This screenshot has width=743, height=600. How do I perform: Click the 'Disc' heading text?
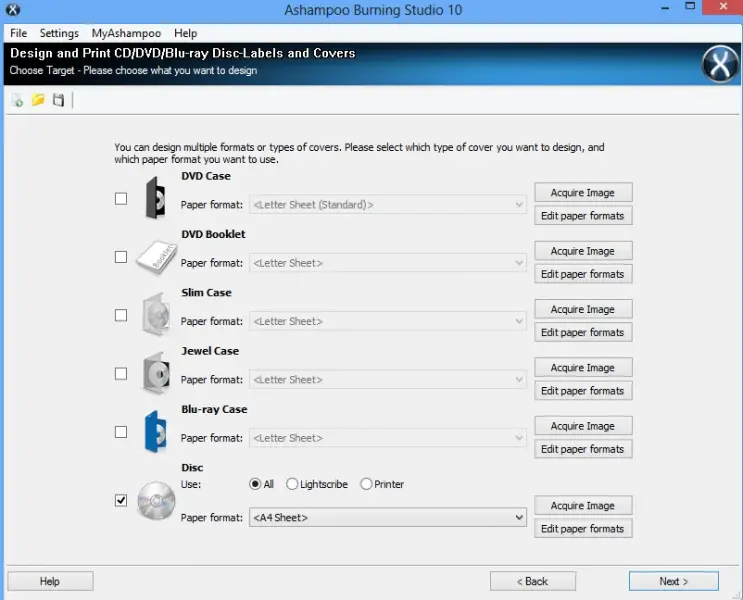(x=192, y=467)
